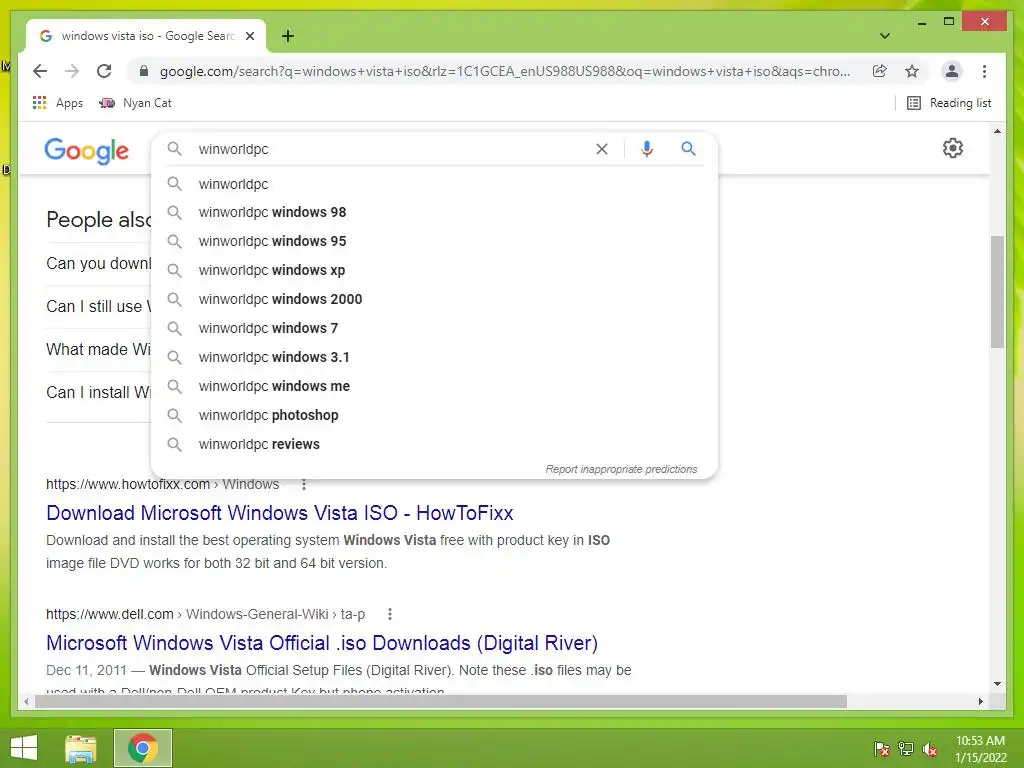Click the Google logo
The height and width of the screenshot is (768, 1024).
(x=86, y=151)
